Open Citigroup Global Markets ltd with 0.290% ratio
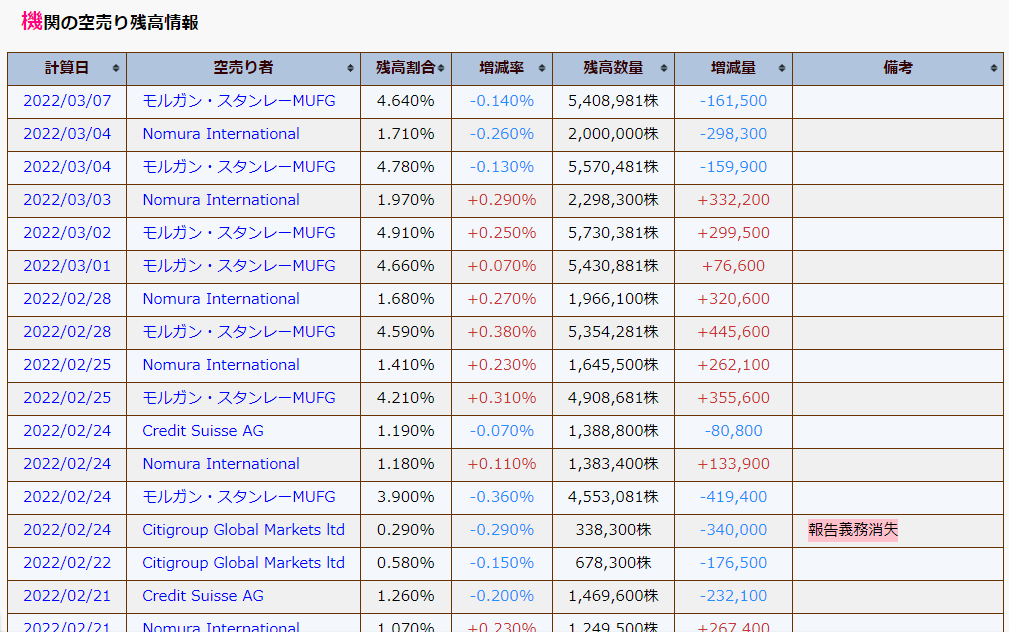The image size is (1009, 632). coord(243,530)
